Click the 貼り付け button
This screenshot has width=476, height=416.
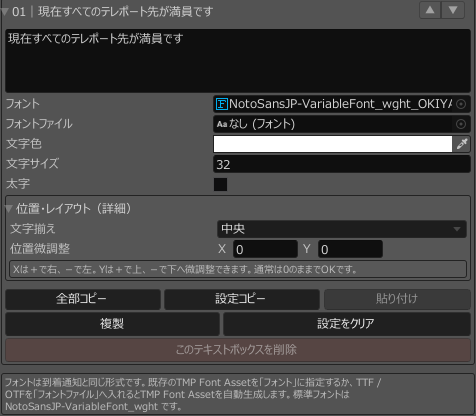(397, 299)
